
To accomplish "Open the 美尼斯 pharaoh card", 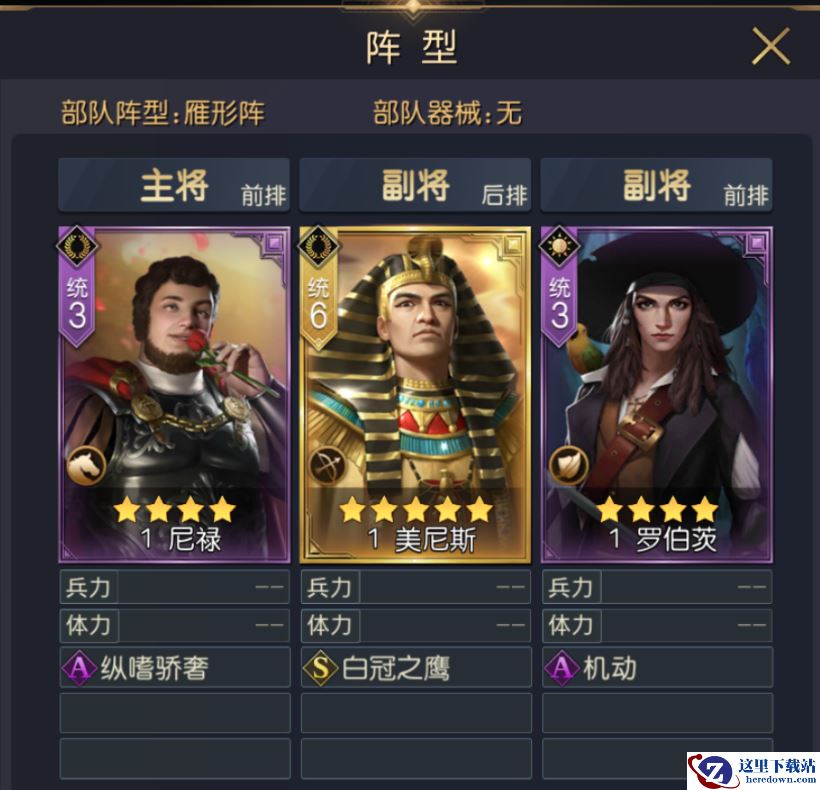I will [x=415, y=395].
